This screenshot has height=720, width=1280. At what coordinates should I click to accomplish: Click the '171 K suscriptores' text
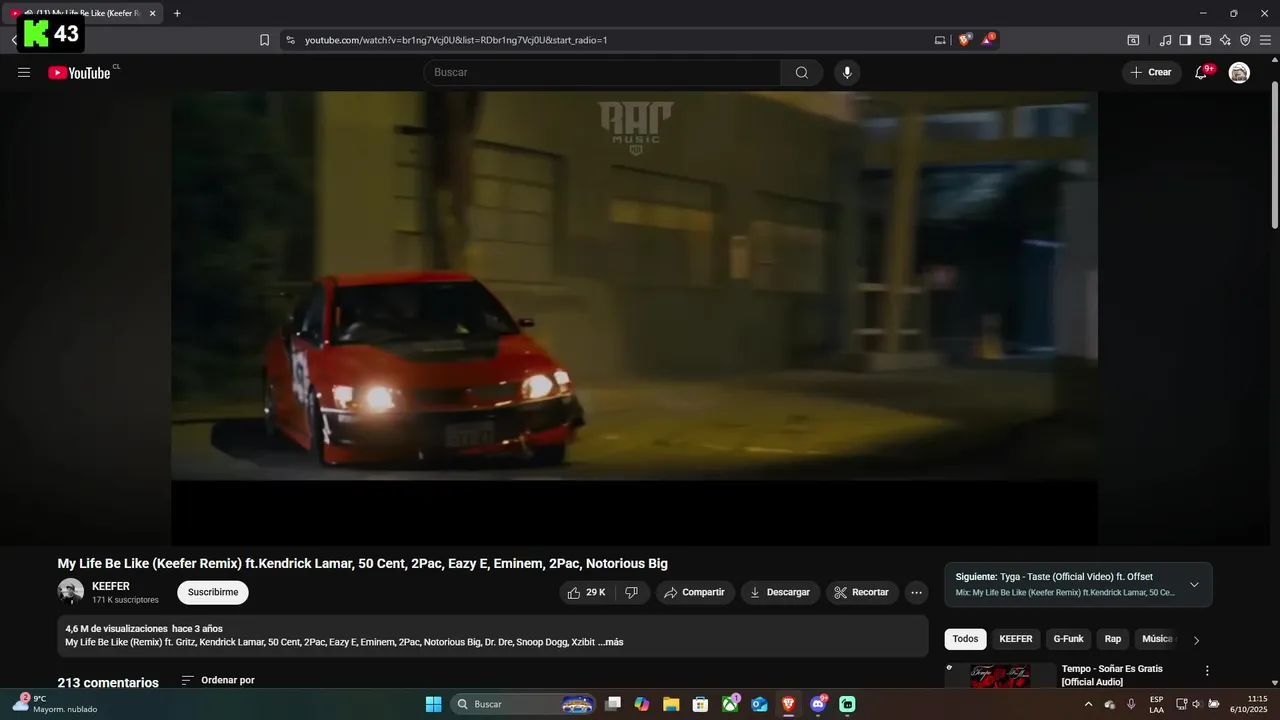[125, 600]
